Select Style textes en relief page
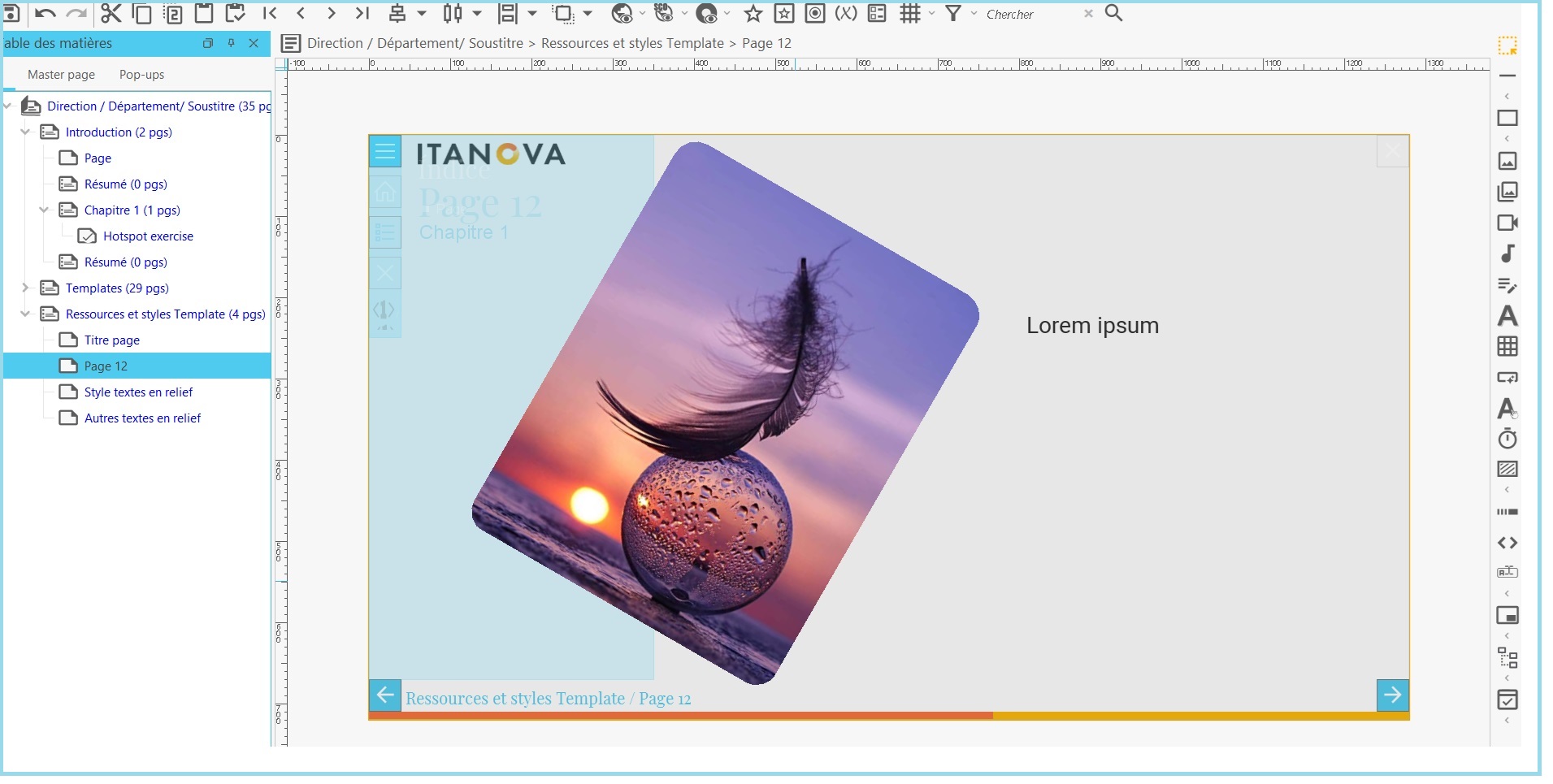Viewport: 1553px width, 784px height. 138,392
